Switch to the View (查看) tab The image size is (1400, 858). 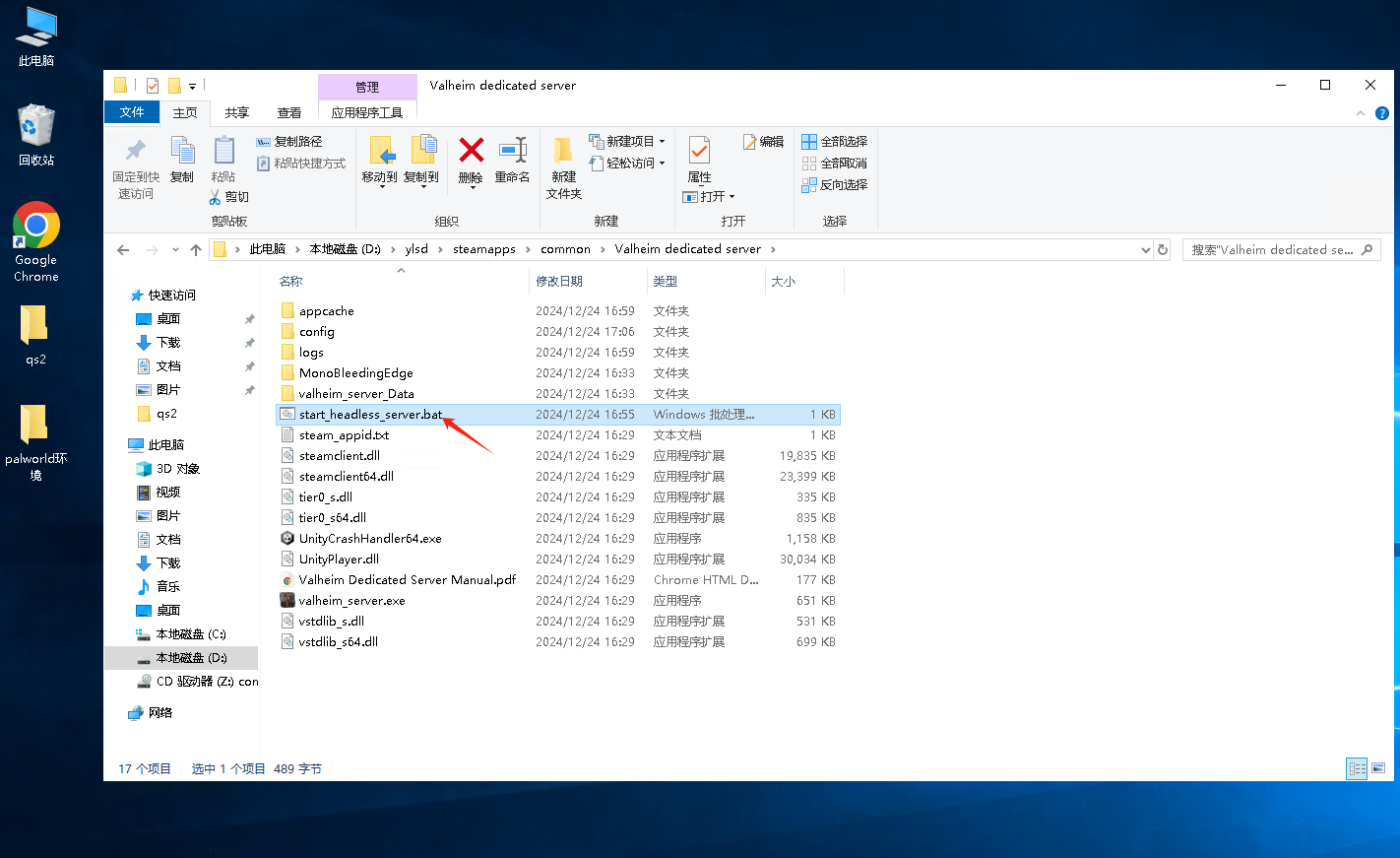pyautogui.click(x=289, y=112)
